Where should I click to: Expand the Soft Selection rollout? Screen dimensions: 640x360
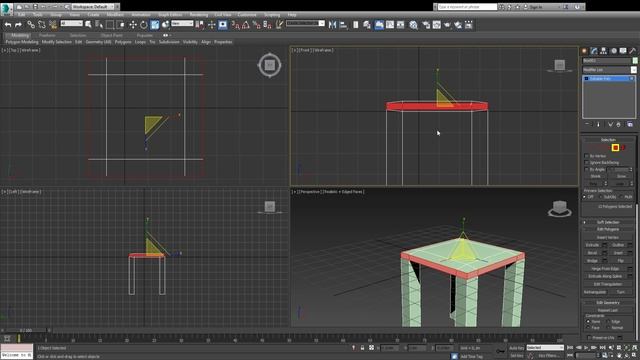click(x=608, y=222)
